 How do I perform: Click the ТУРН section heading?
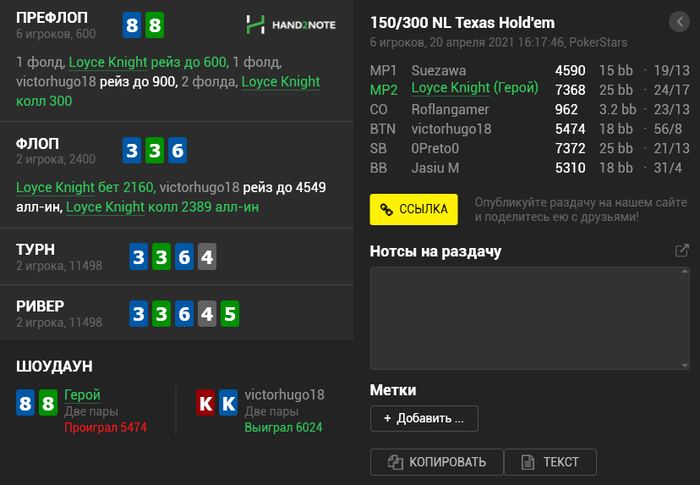pos(35,249)
